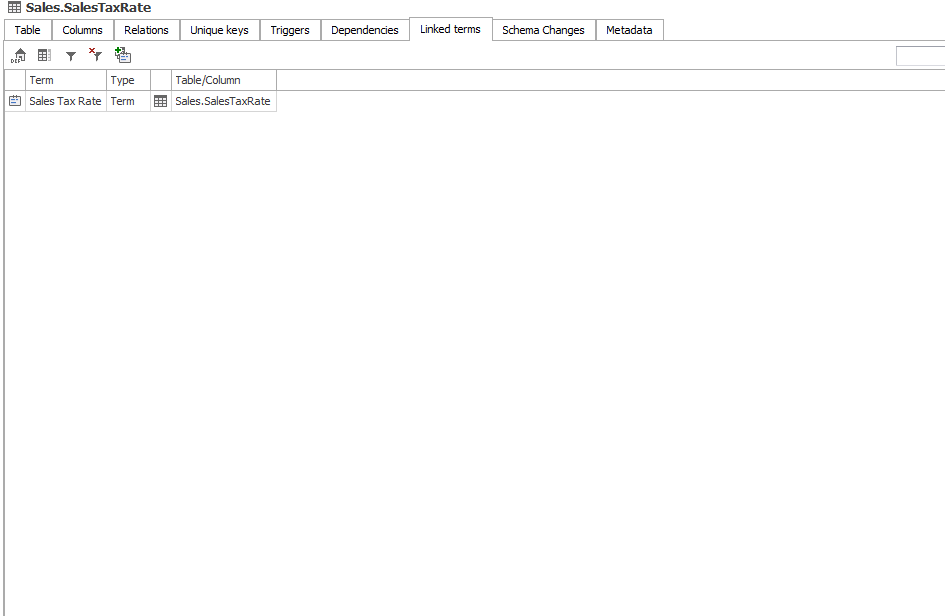Open the Columns tab

tap(83, 30)
